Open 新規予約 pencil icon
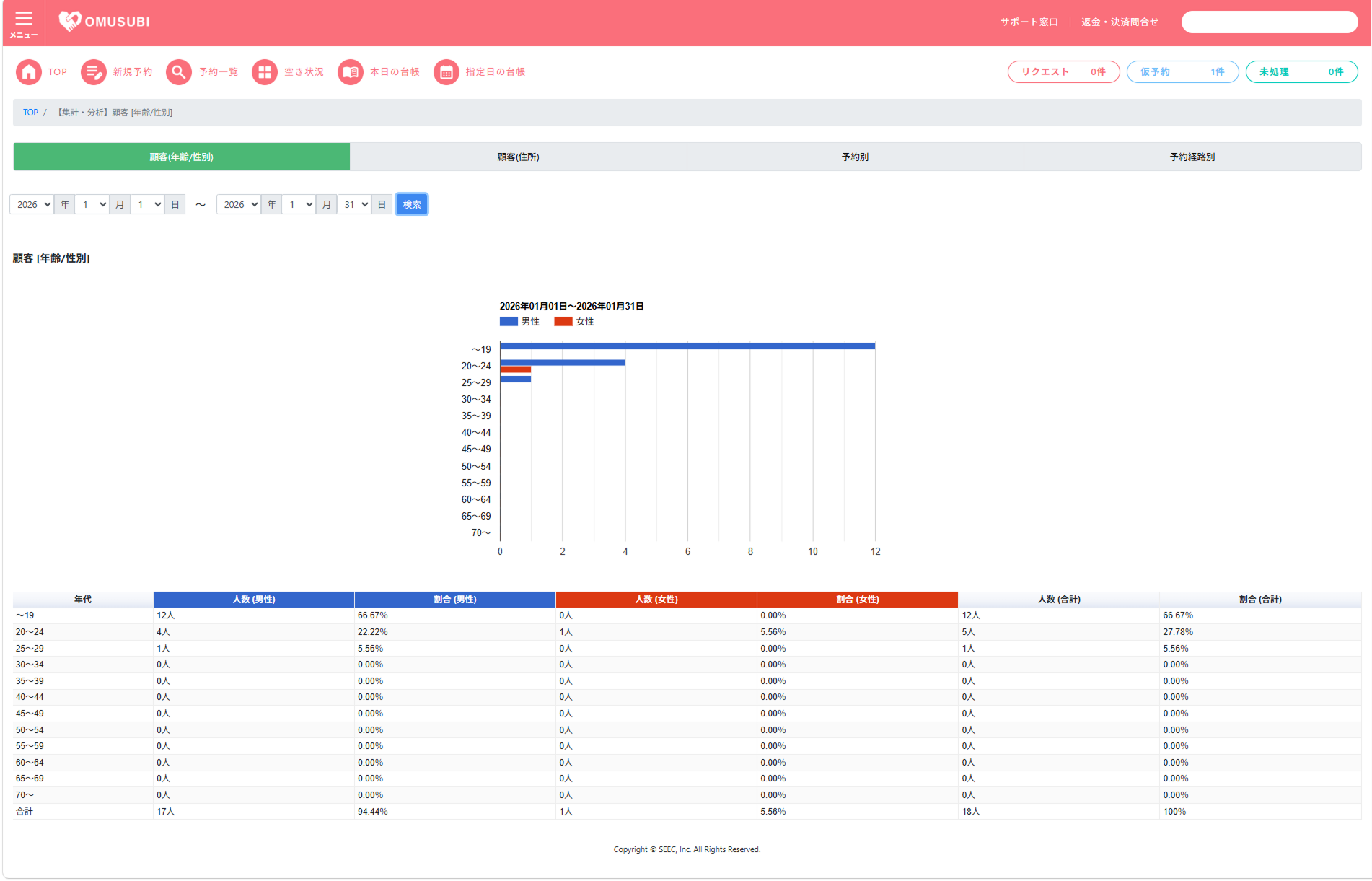 coord(94,72)
